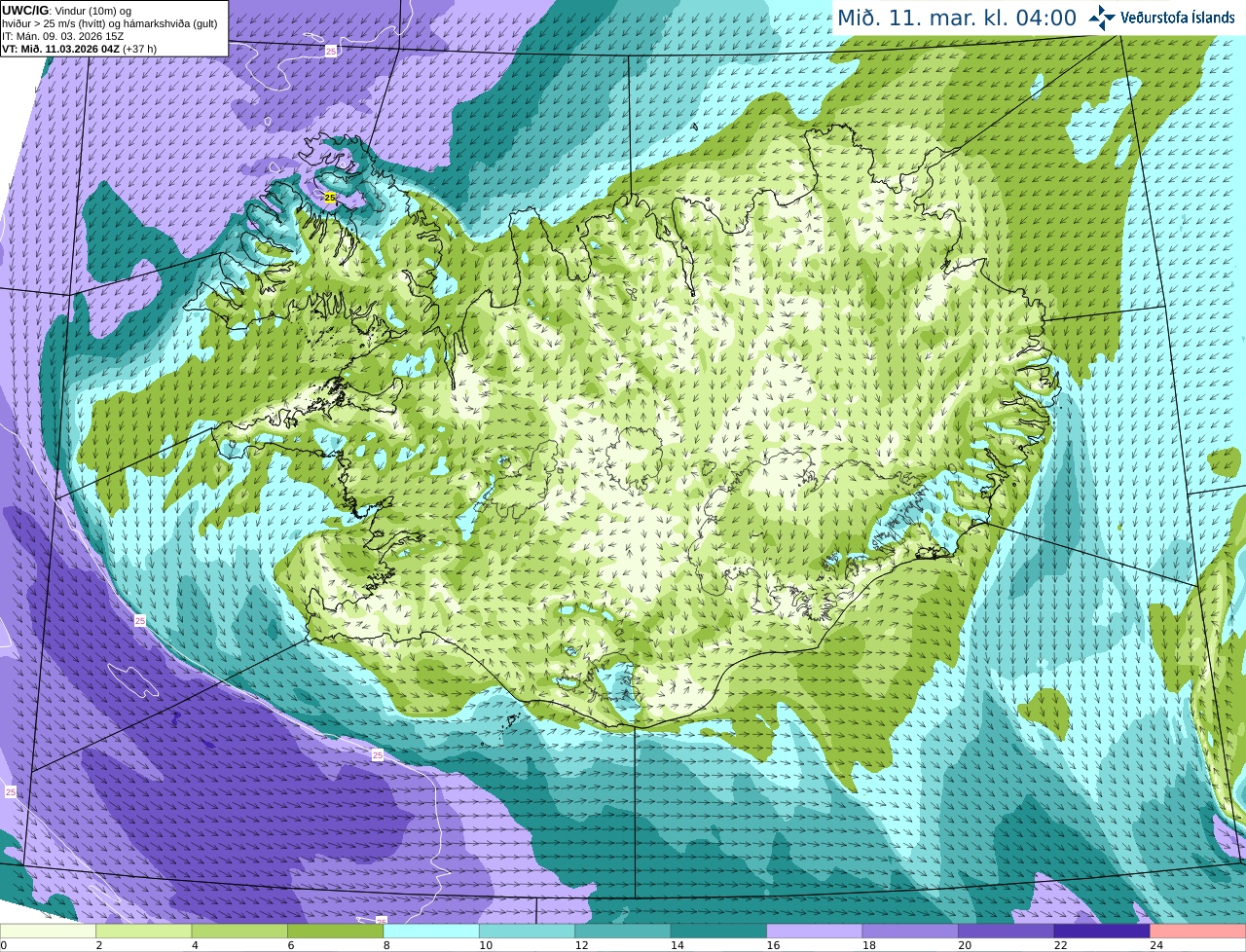
Task: Pick the 8–10 pale cyan scale swatch
Action: point(432,931)
